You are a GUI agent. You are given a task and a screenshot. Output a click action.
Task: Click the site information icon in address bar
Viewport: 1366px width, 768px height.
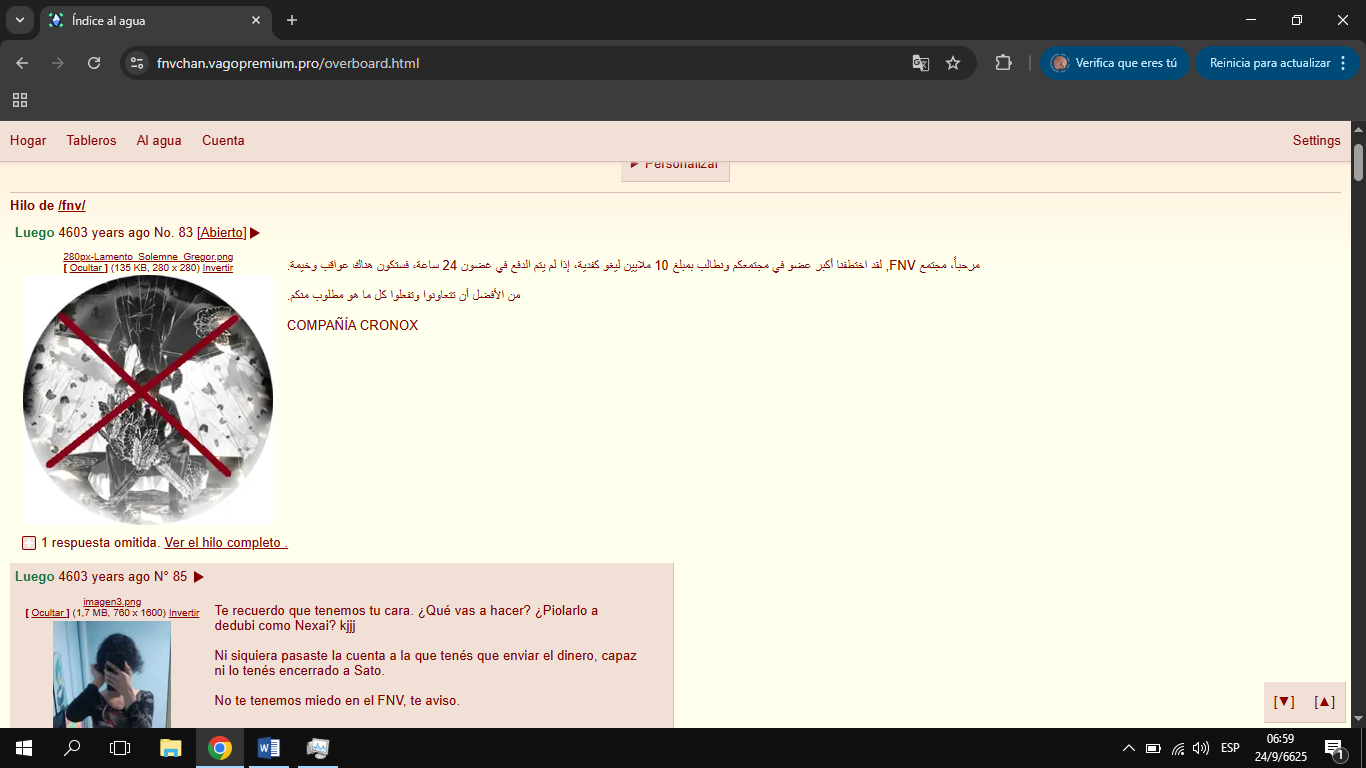138,63
